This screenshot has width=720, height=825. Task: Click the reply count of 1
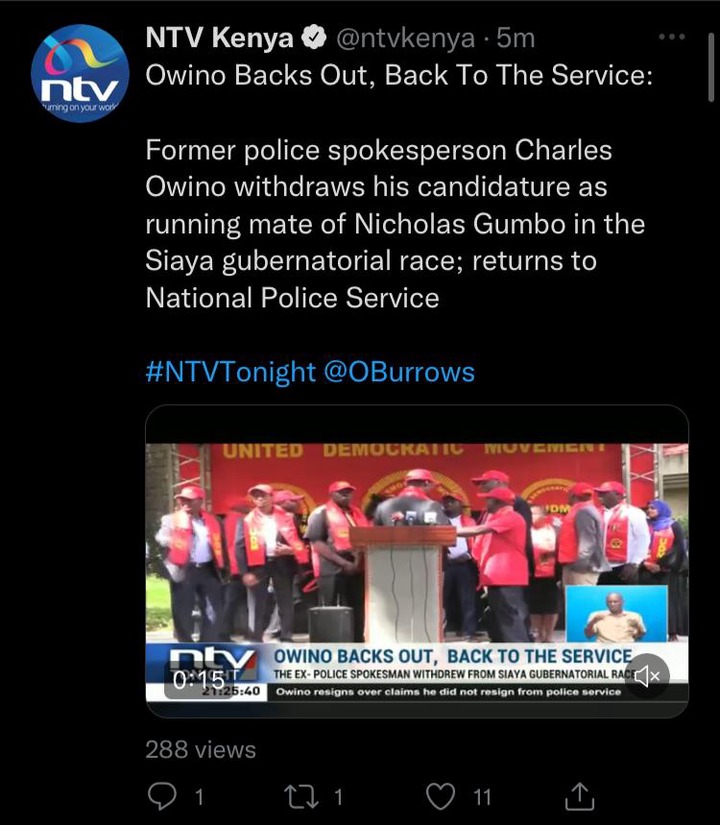(199, 797)
